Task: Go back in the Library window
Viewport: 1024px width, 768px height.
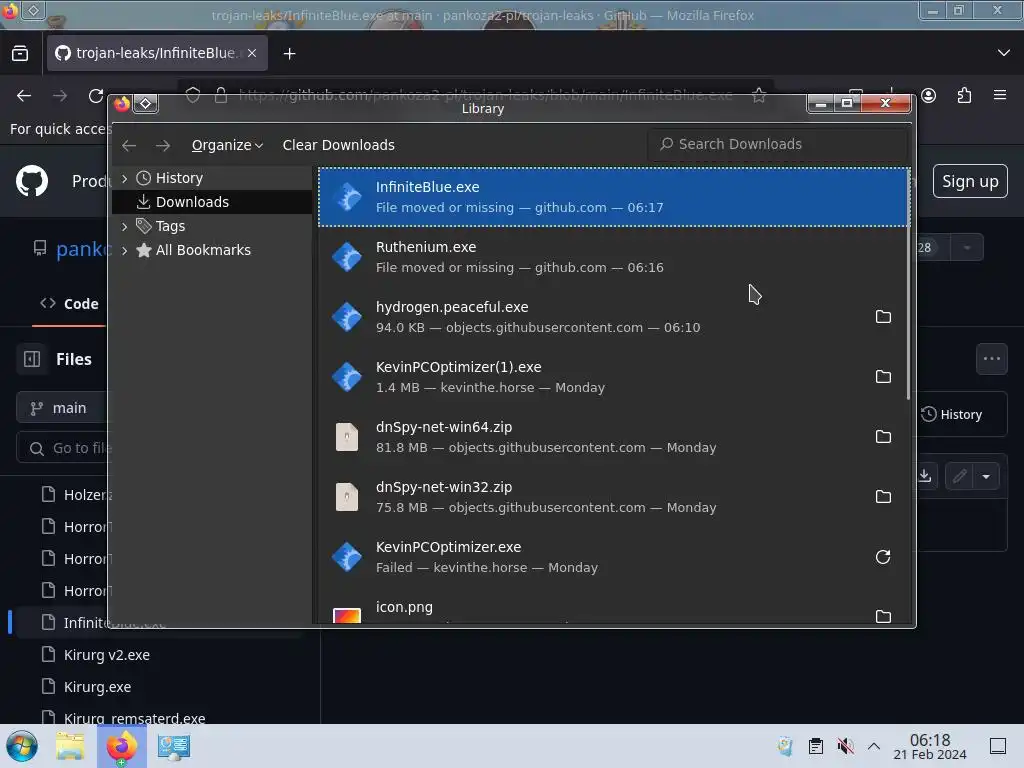Action: 129,145
